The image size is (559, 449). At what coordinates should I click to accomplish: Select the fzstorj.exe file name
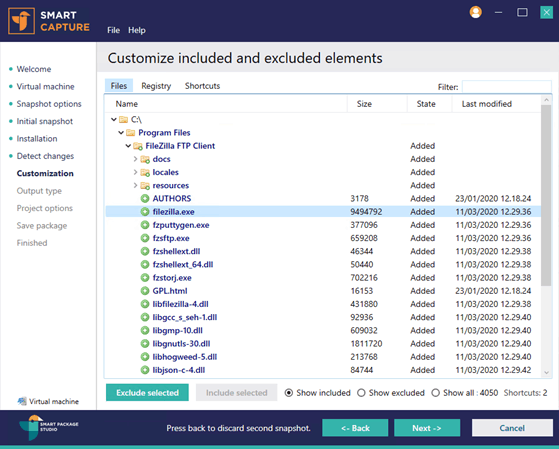[x=172, y=278]
